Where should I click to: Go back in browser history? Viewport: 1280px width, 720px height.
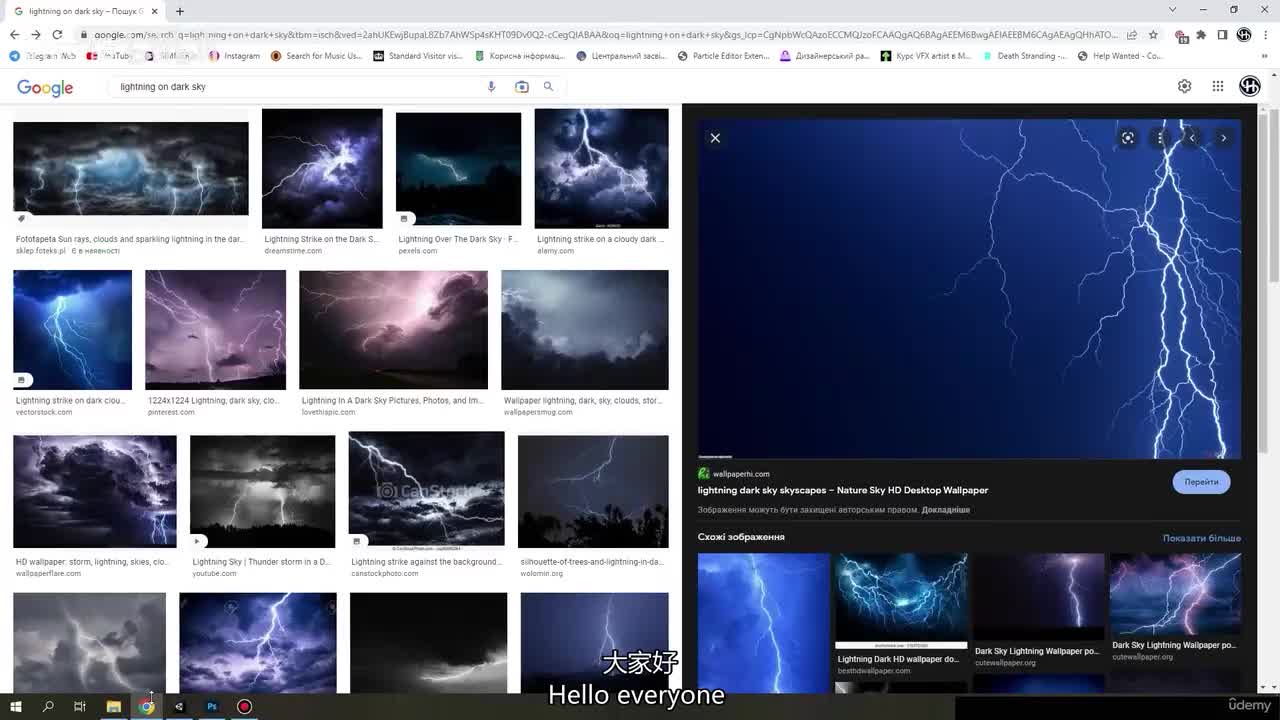coord(14,34)
